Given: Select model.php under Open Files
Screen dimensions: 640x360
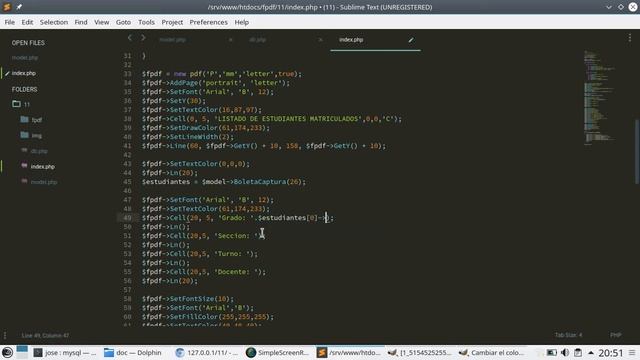Looking at the screenshot, I should [x=25, y=58].
